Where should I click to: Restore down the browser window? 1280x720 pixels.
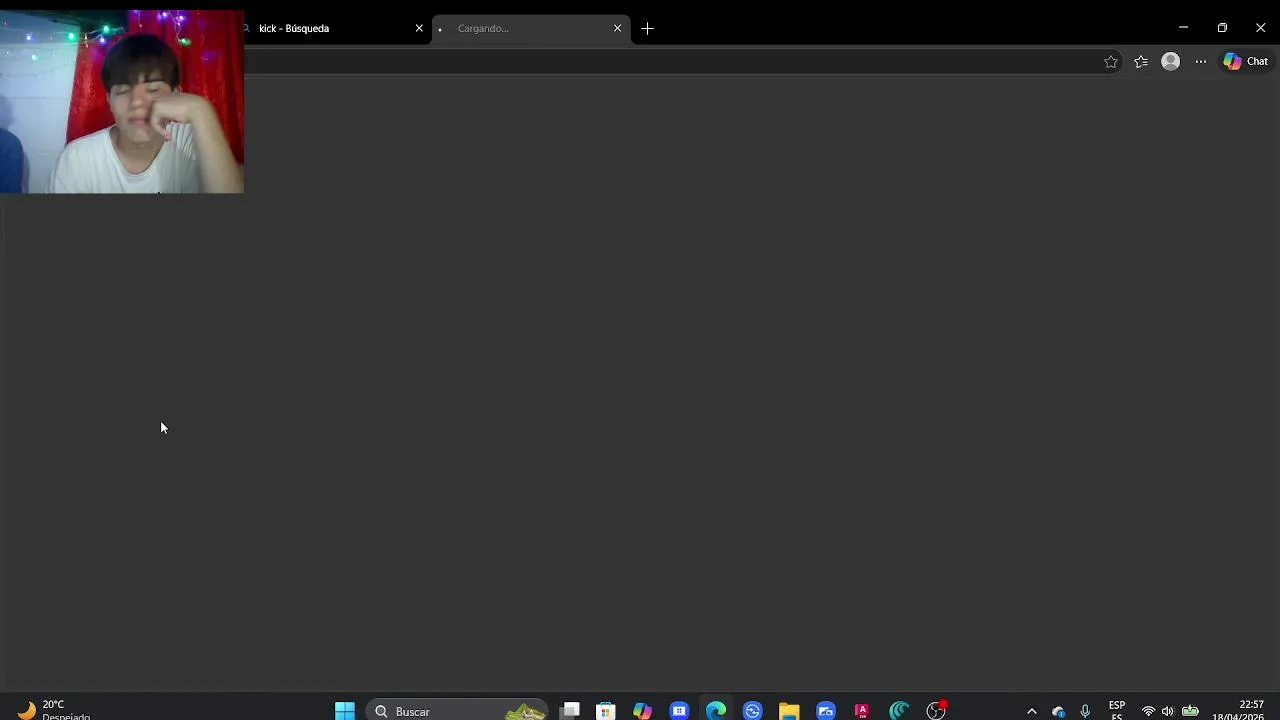tap(1222, 28)
